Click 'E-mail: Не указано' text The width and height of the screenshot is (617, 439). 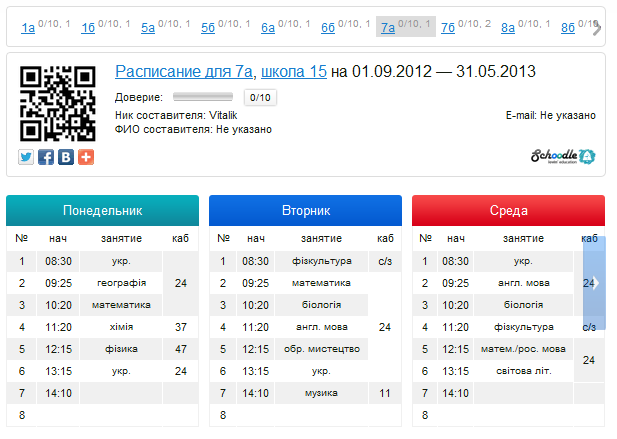click(550, 115)
